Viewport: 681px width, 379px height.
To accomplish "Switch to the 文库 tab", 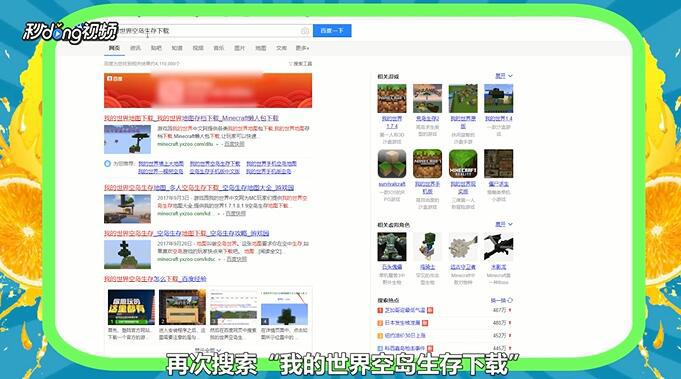I will click(281, 48).
